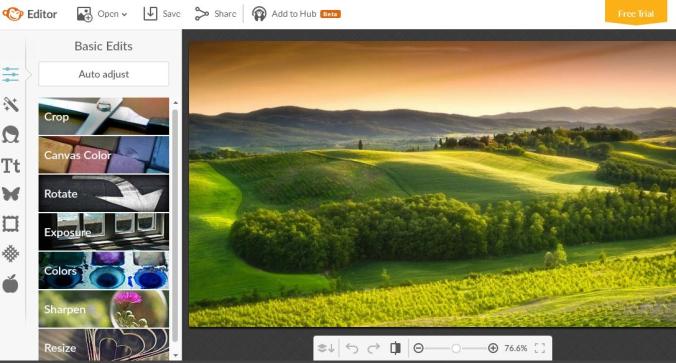Click the Add to Hub icon
Viewport: 676px width, 363px height.
click(259, 14)
